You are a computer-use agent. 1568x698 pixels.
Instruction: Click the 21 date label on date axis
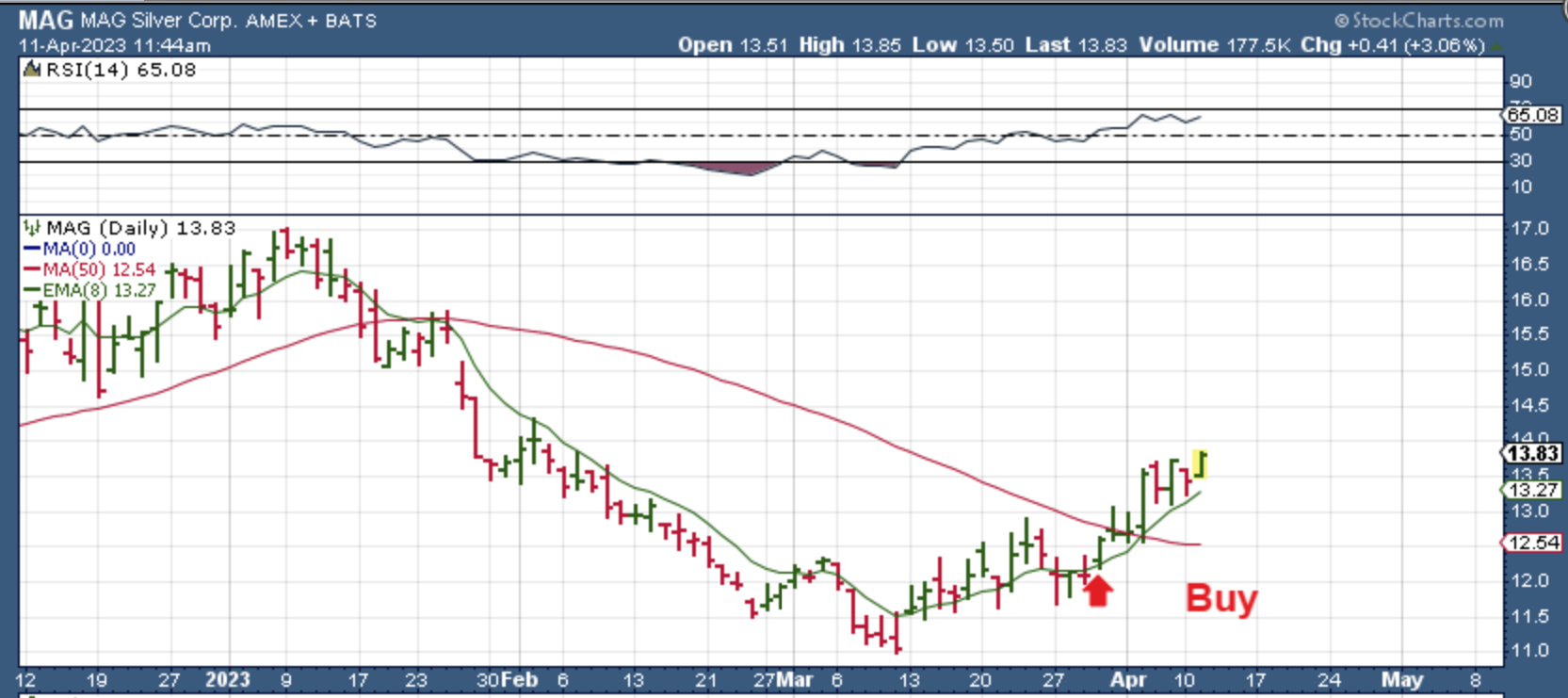coord(706,680)
